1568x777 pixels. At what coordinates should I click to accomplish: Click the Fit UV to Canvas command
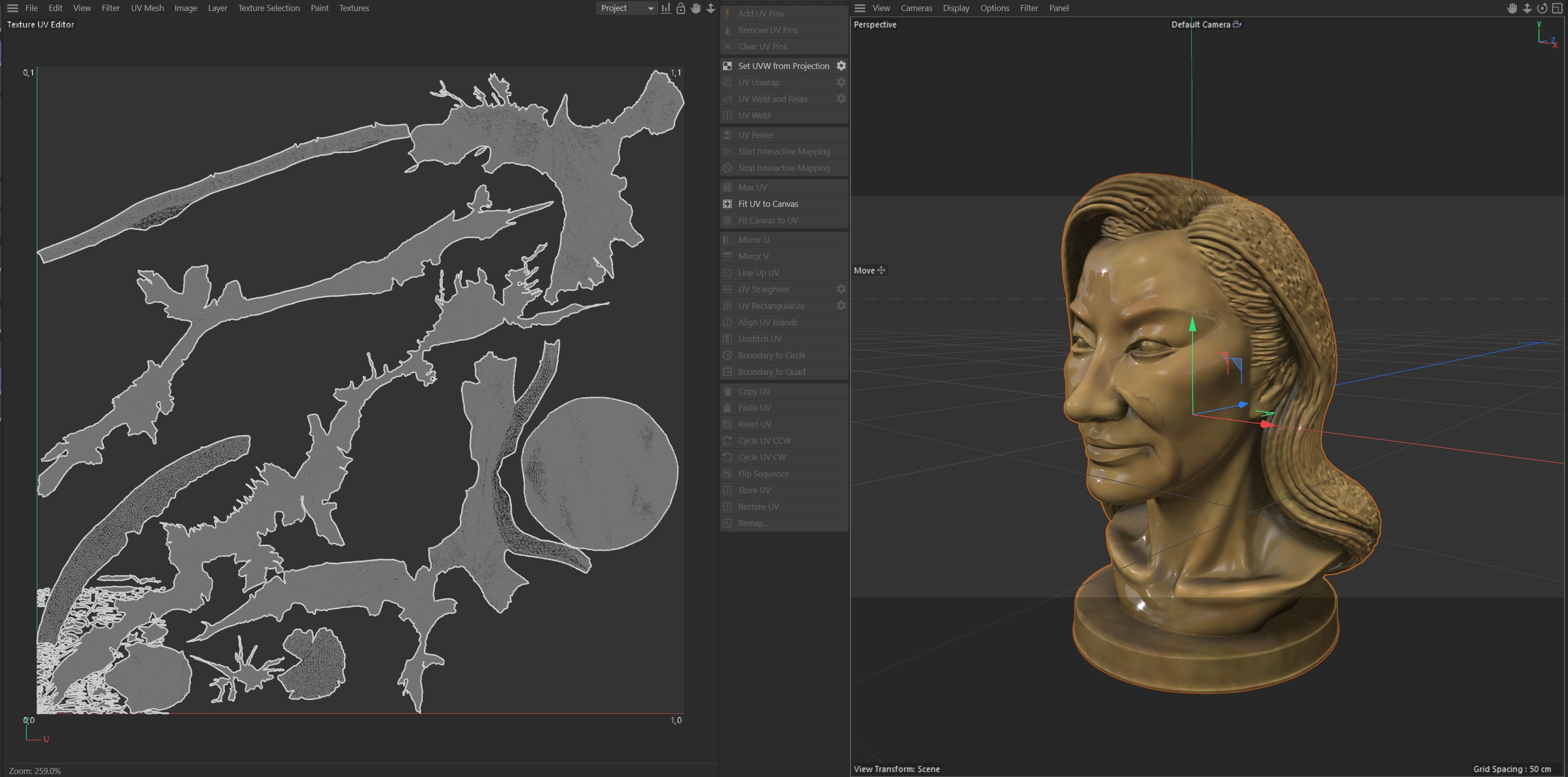pyautogui.click(x=768, y=204)
